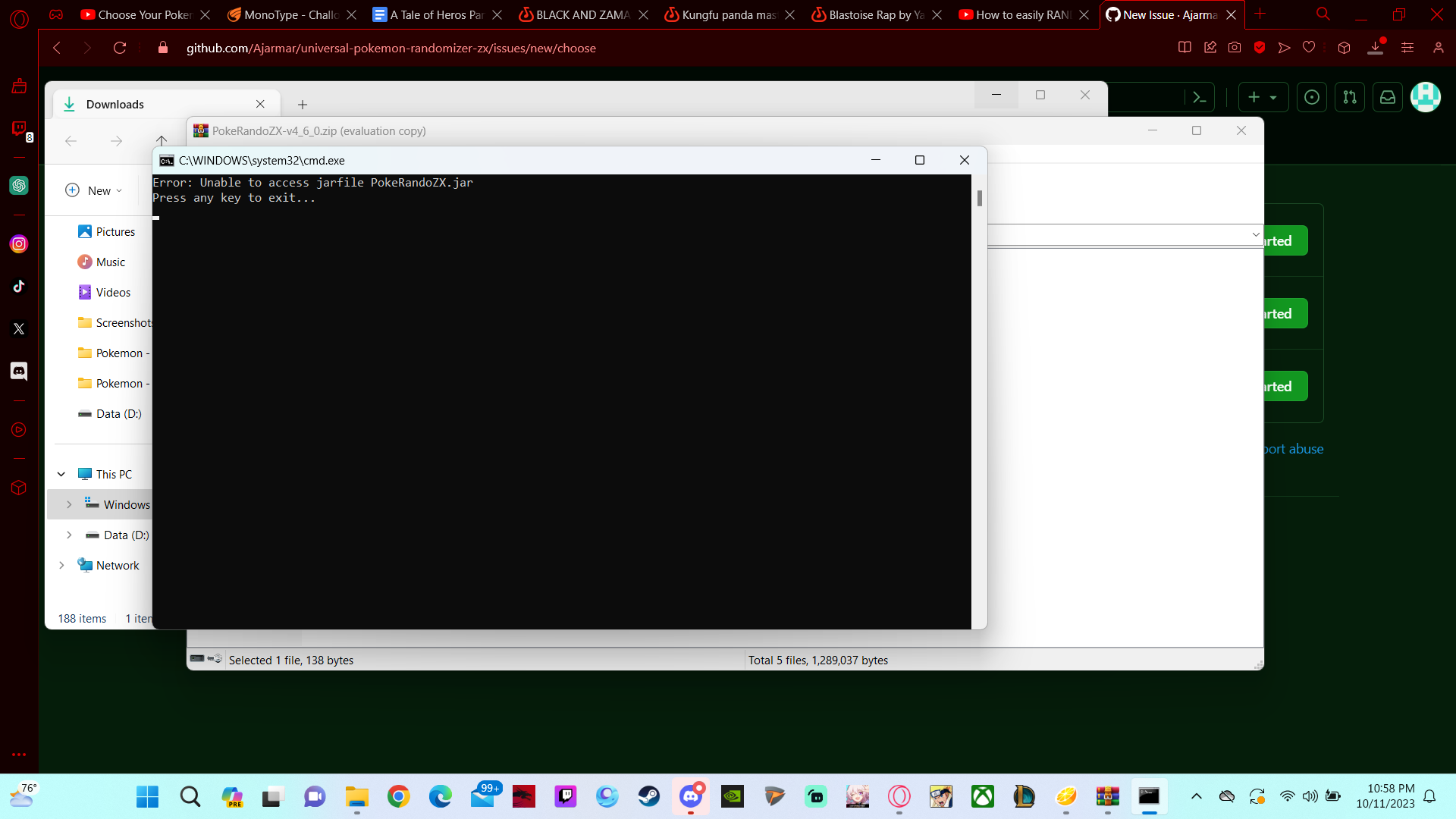Click the Report abuse link
Image resolution: width=1456 pixels, height=819 pixels.
click(1291, 448)
